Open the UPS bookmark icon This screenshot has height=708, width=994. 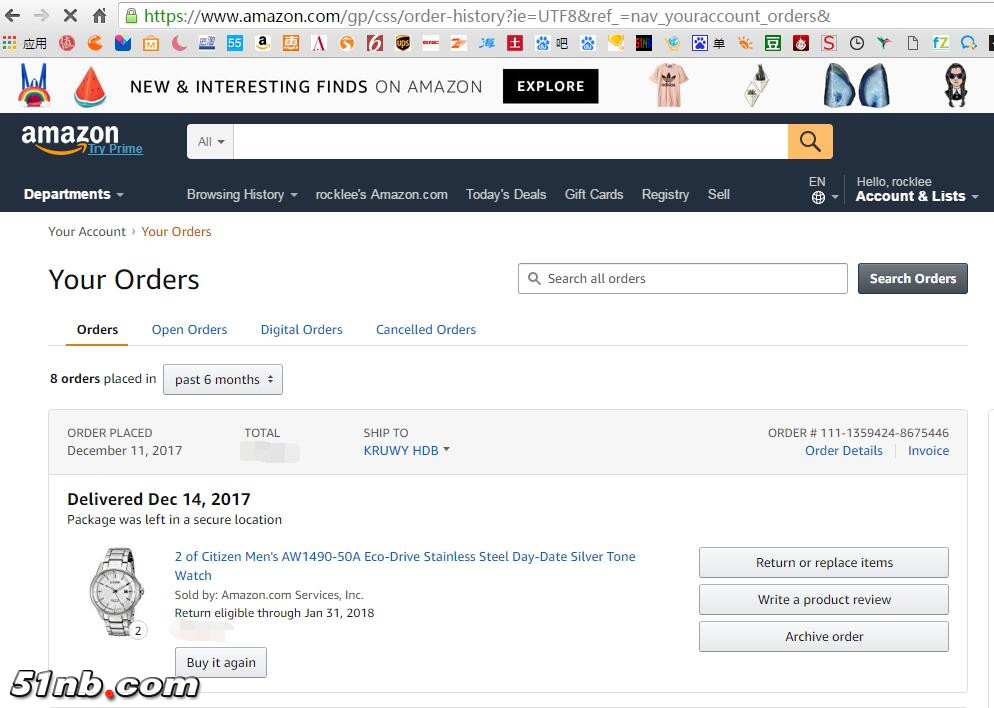(x=403, y=43)
